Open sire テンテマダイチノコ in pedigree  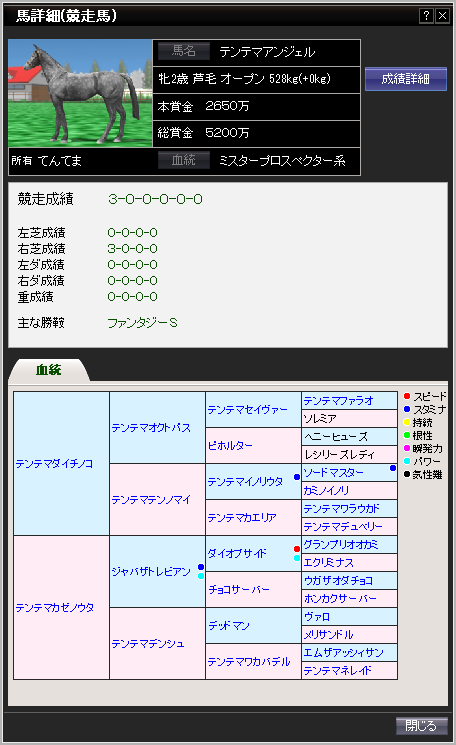coord(54,464)
